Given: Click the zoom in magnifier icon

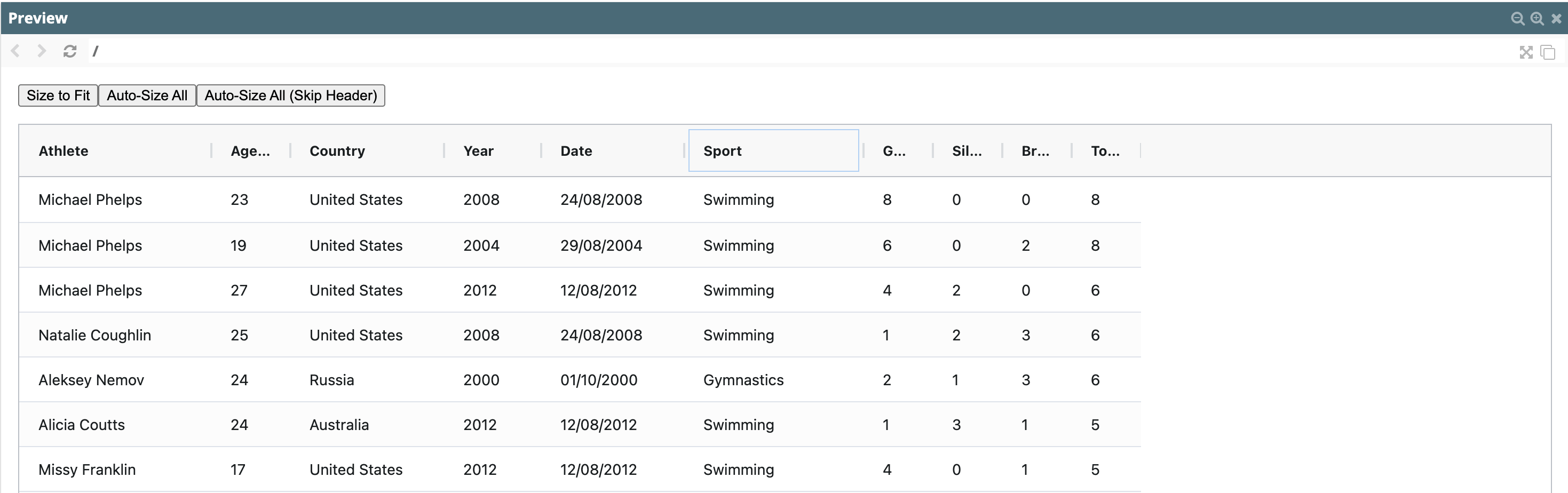Looking at the screenshot, I should [1537, 19].
